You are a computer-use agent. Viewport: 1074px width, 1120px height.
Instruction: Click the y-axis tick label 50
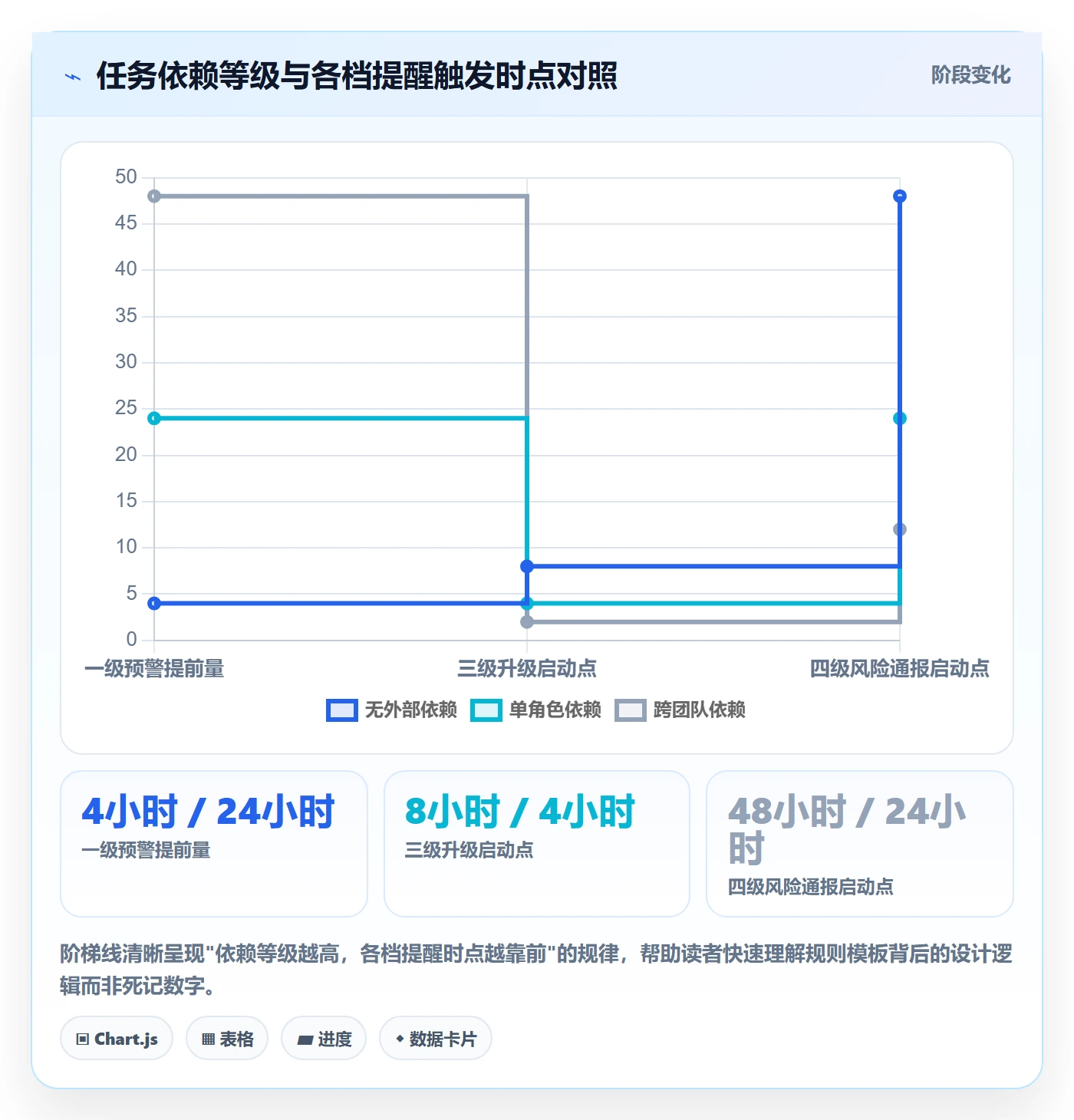[126, 177]
